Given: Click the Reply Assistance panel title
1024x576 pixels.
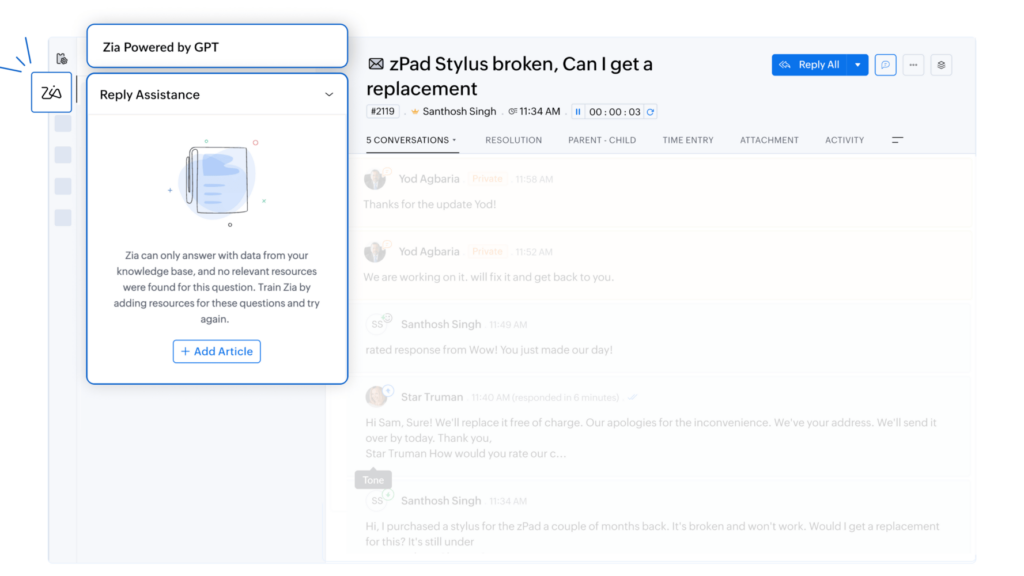Looking at the screenshot, I should tap(150, 95).
